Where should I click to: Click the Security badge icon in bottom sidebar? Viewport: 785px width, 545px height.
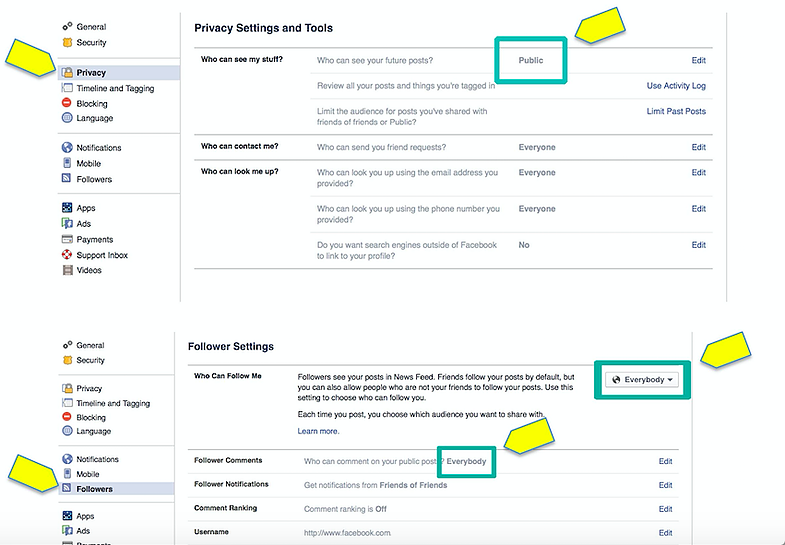[67, 360]
